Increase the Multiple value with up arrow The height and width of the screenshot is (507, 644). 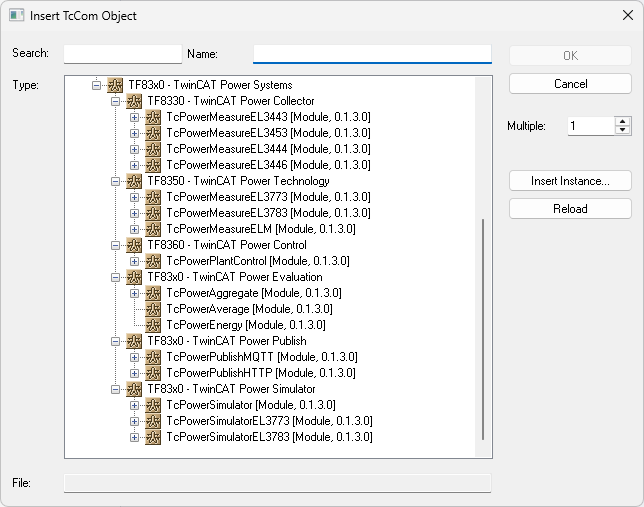coord(623,122)
